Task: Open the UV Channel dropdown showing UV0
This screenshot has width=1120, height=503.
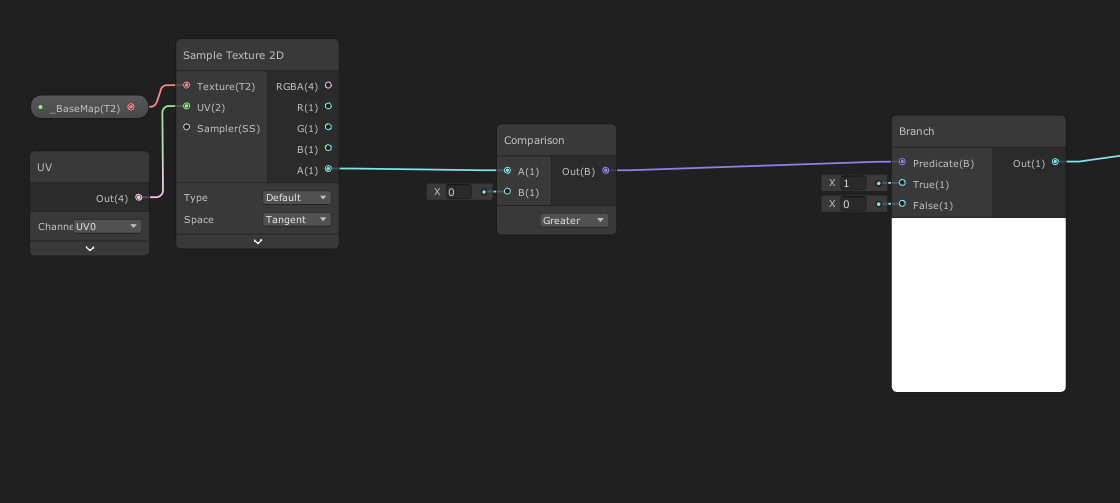Action: [x=107, y=226]
